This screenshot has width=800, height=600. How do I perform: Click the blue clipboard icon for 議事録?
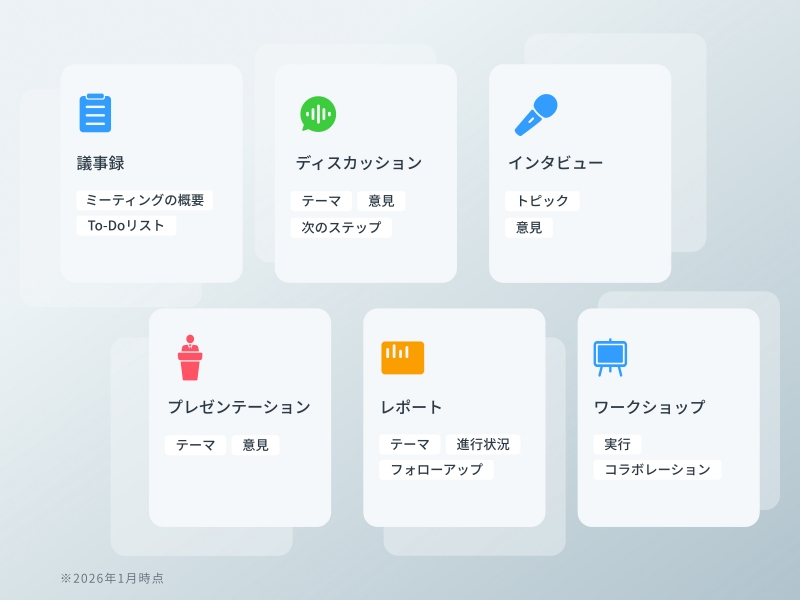point(95,113)
